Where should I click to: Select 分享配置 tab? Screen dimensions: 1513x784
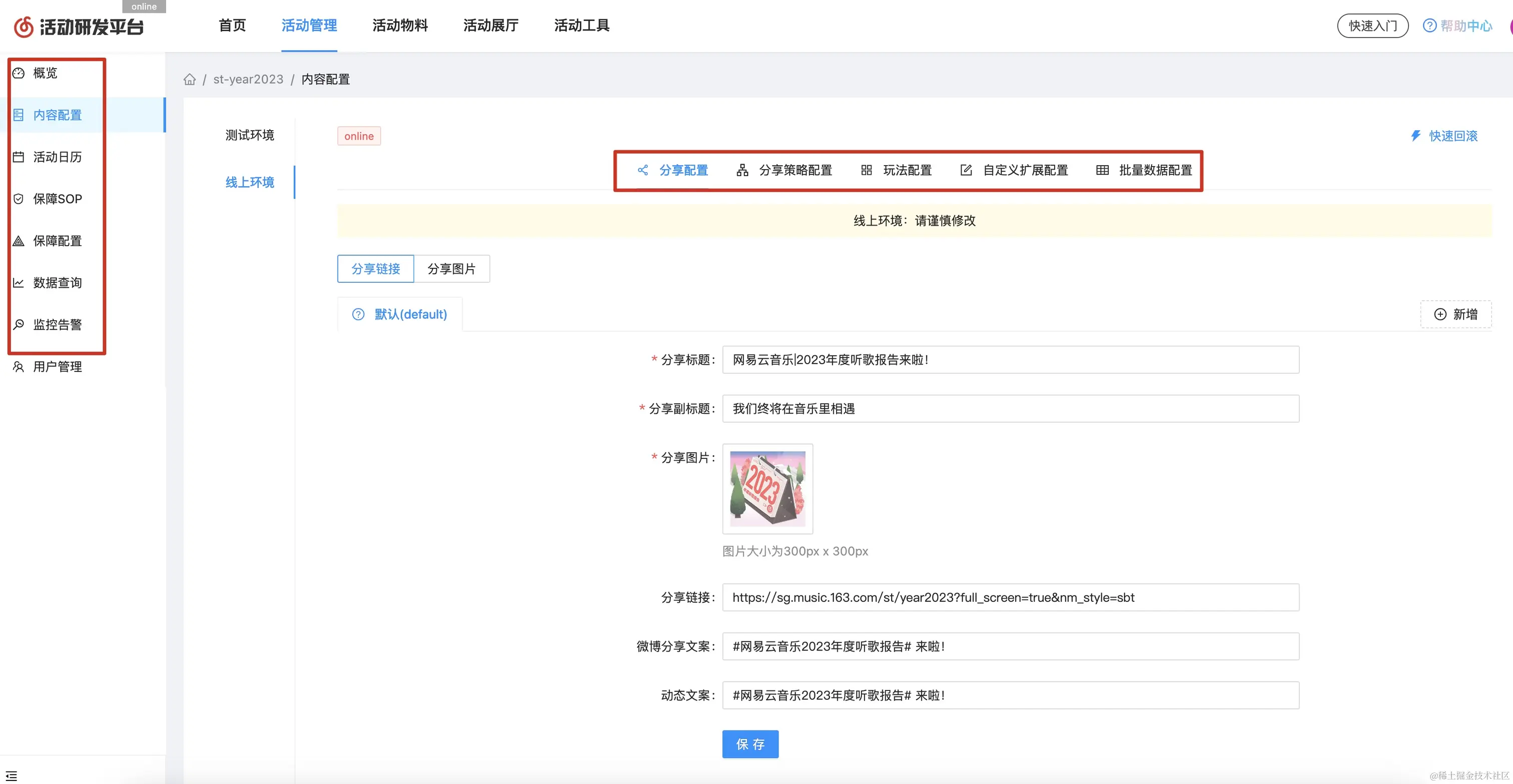tap(672, 170)
